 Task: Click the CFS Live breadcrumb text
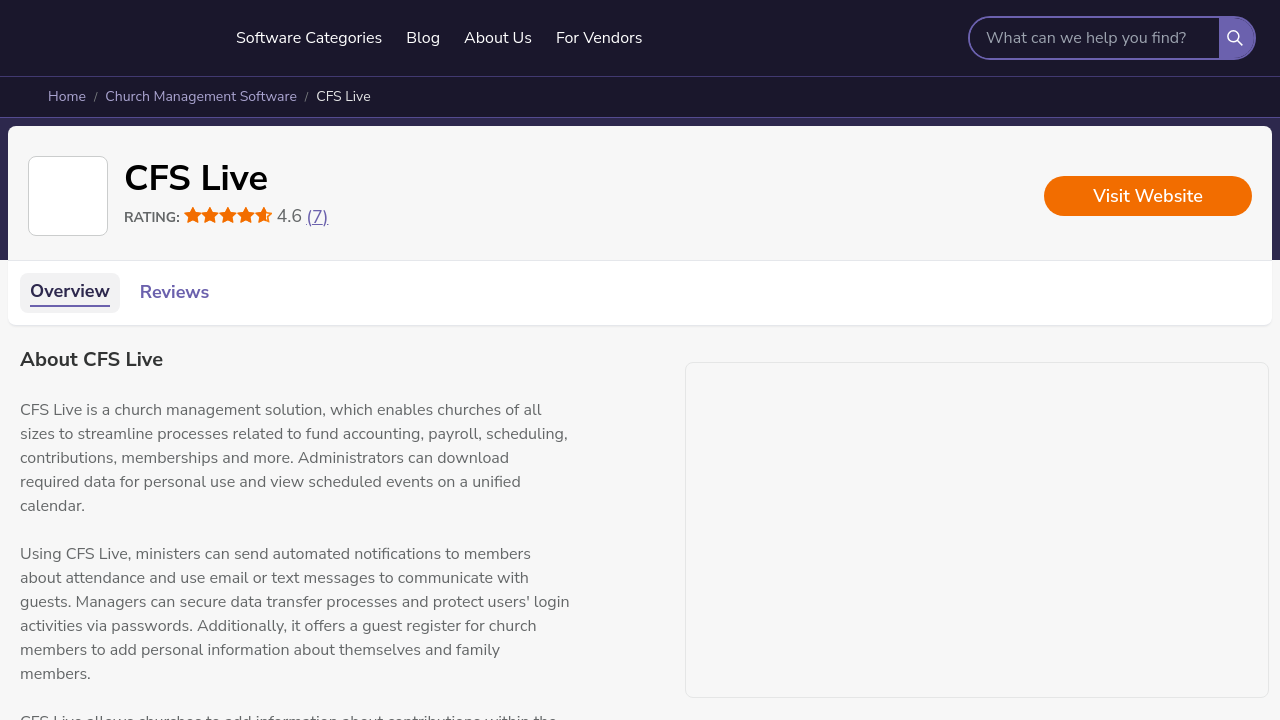(343, 97)
